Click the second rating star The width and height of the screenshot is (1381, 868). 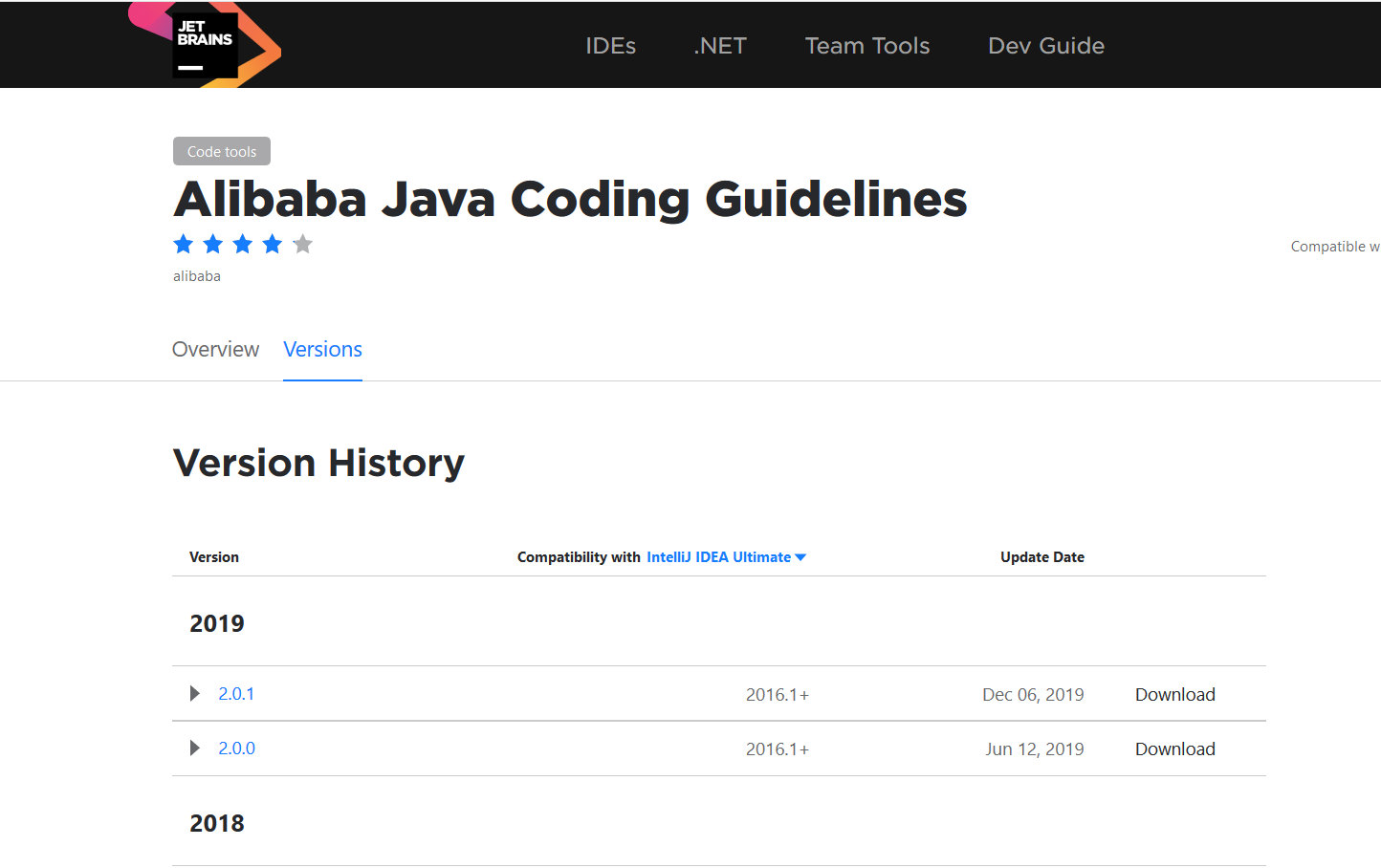[x=213, y=244]
